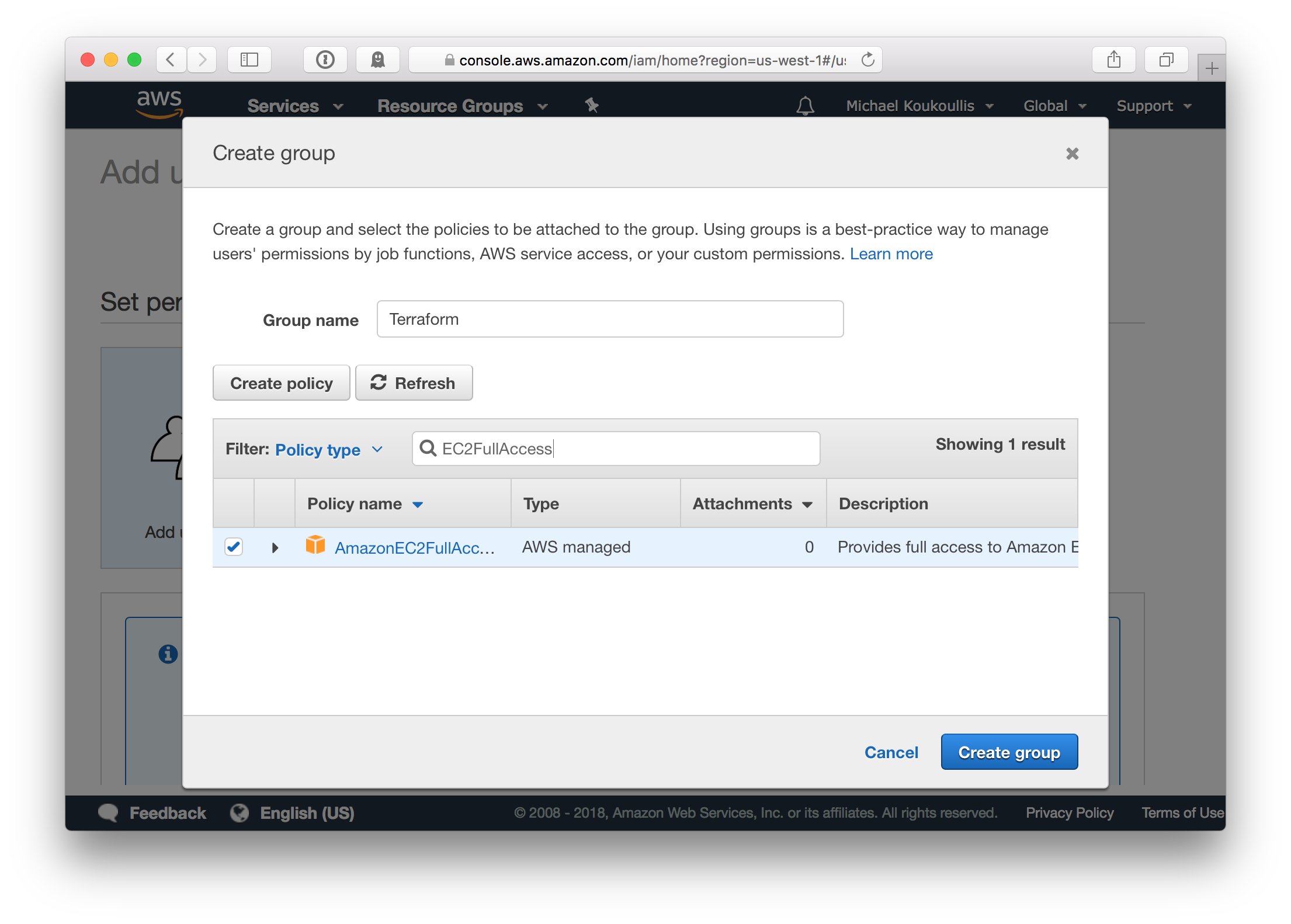Click the 'Showing 1 result' text
This screenshot has height=924, width=1291.
[x=1000, y=444]
